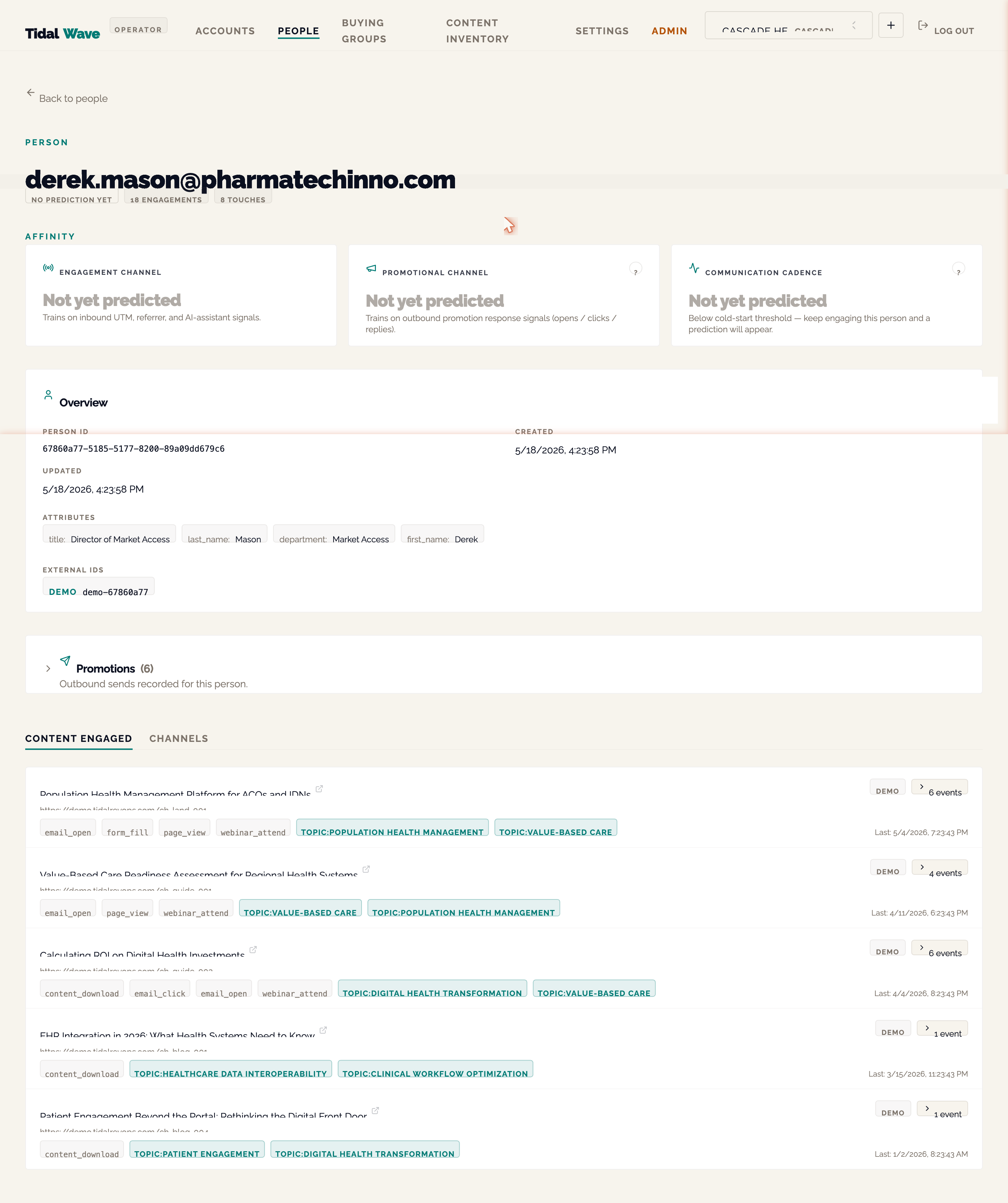Viewport: 1008px width, 1203px height.
Task: Switch to the Content Engaged tab
Action: 78,738
